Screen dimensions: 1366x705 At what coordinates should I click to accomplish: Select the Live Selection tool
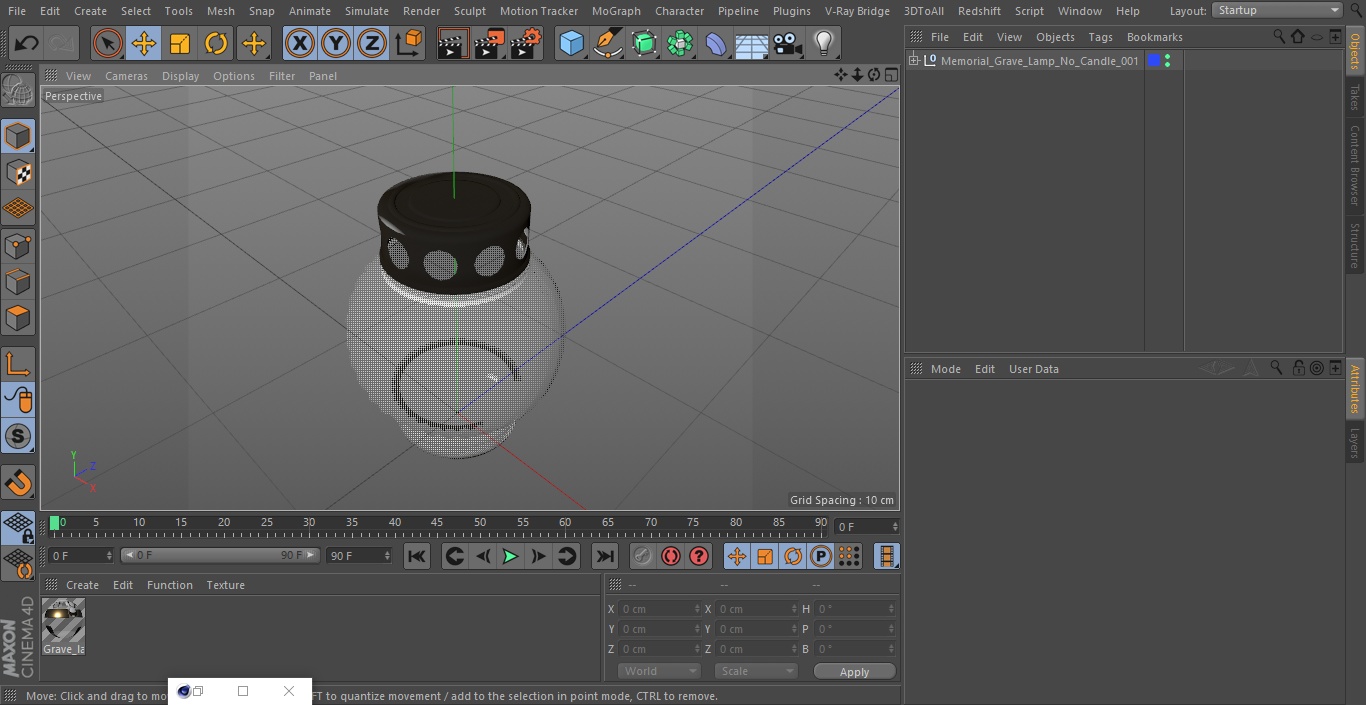click(x=108, y=44)
